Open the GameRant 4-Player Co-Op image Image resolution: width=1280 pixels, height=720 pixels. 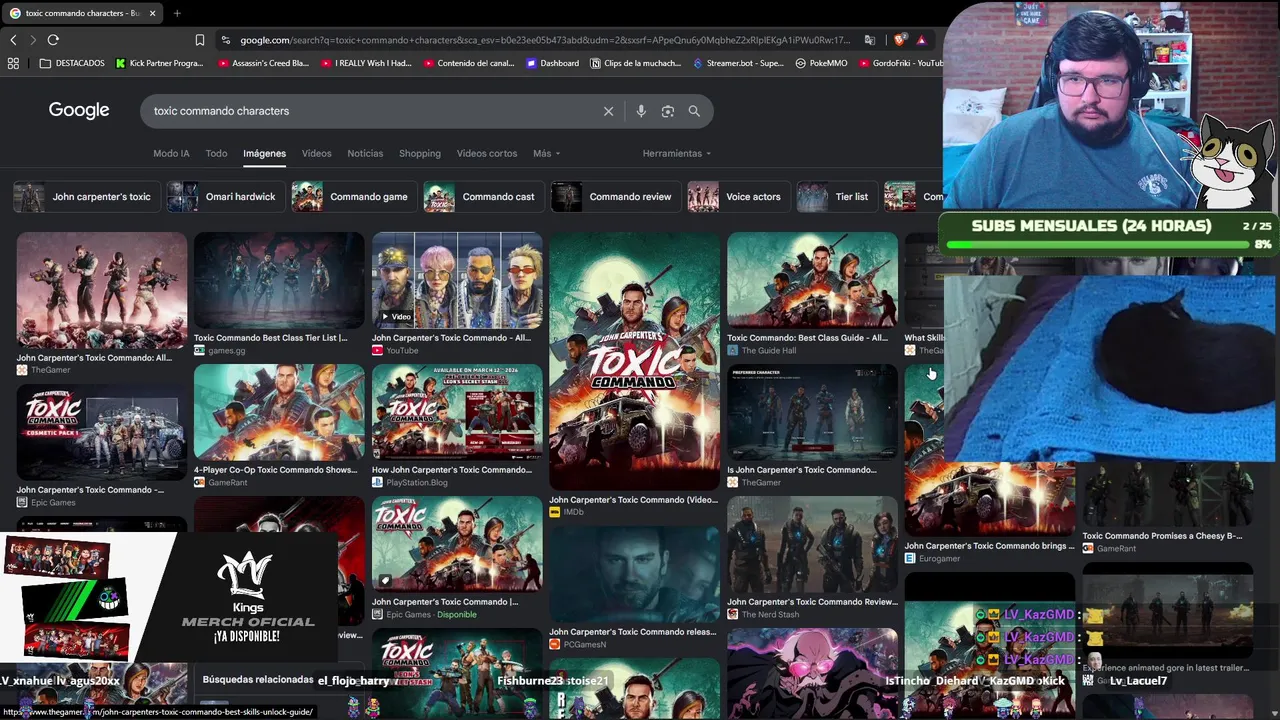279,413
